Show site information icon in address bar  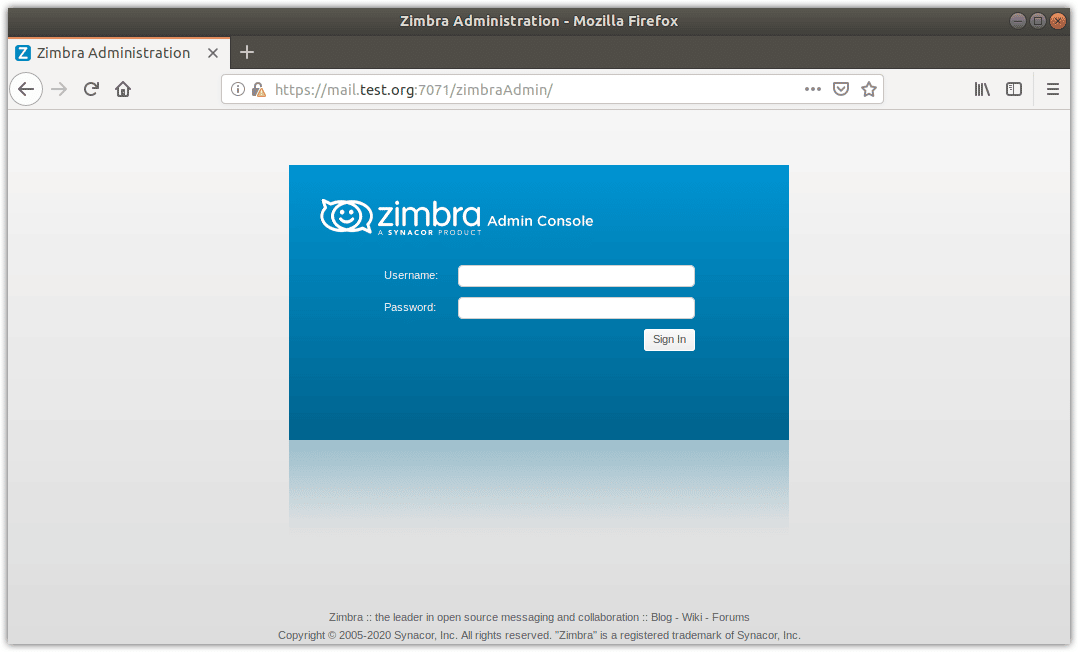click(238, 89)
